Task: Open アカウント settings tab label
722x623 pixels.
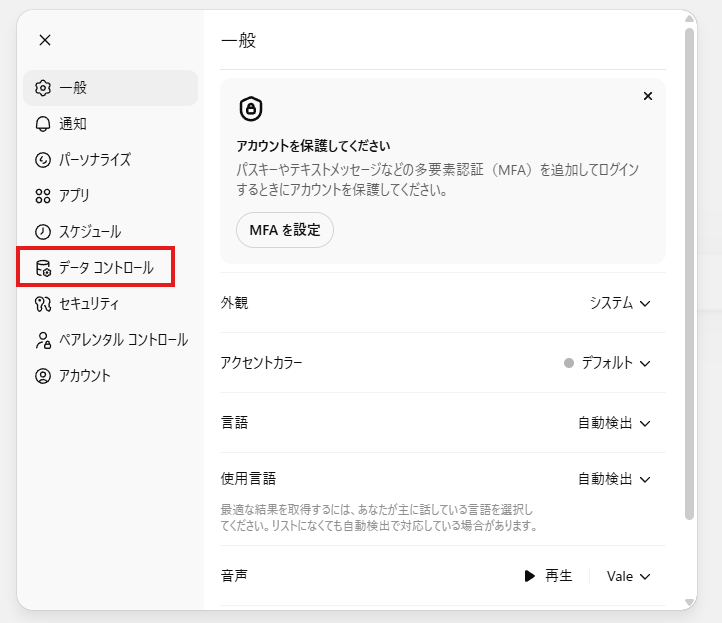Action: tap(85, 376)
